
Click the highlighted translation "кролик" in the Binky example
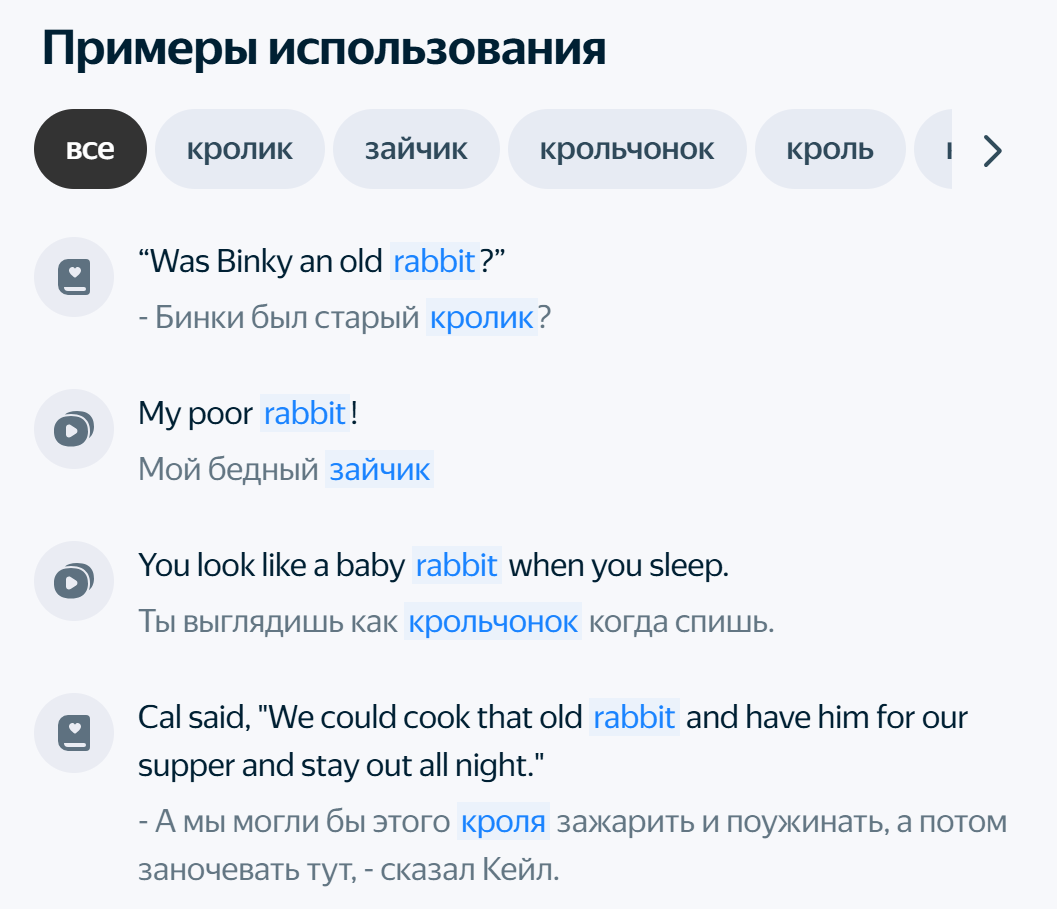pyautogui.click(x=482, y=318)
